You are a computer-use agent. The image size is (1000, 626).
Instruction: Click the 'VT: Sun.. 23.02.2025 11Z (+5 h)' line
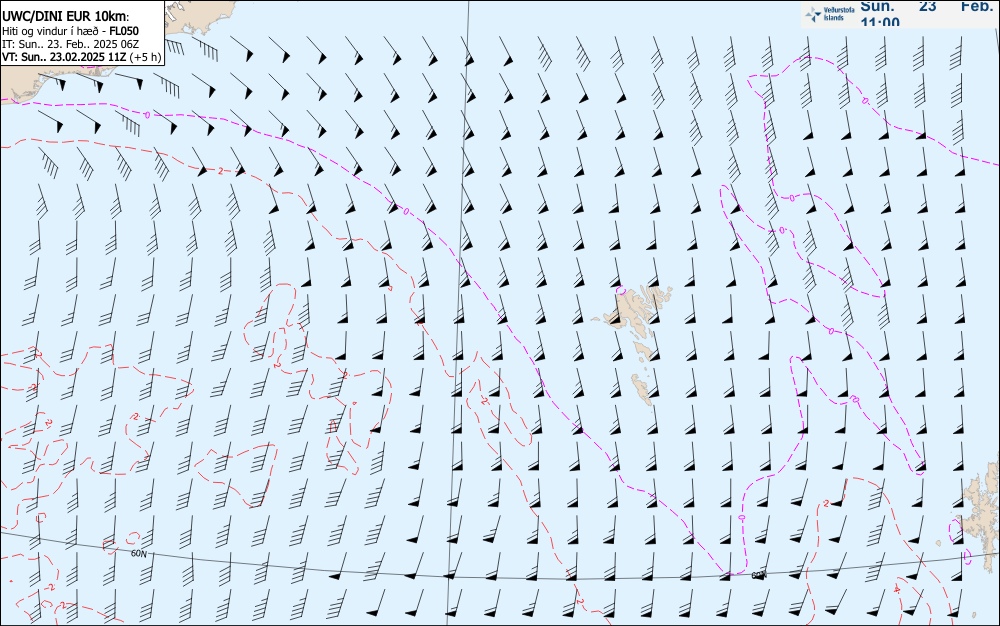coord(82,57)
